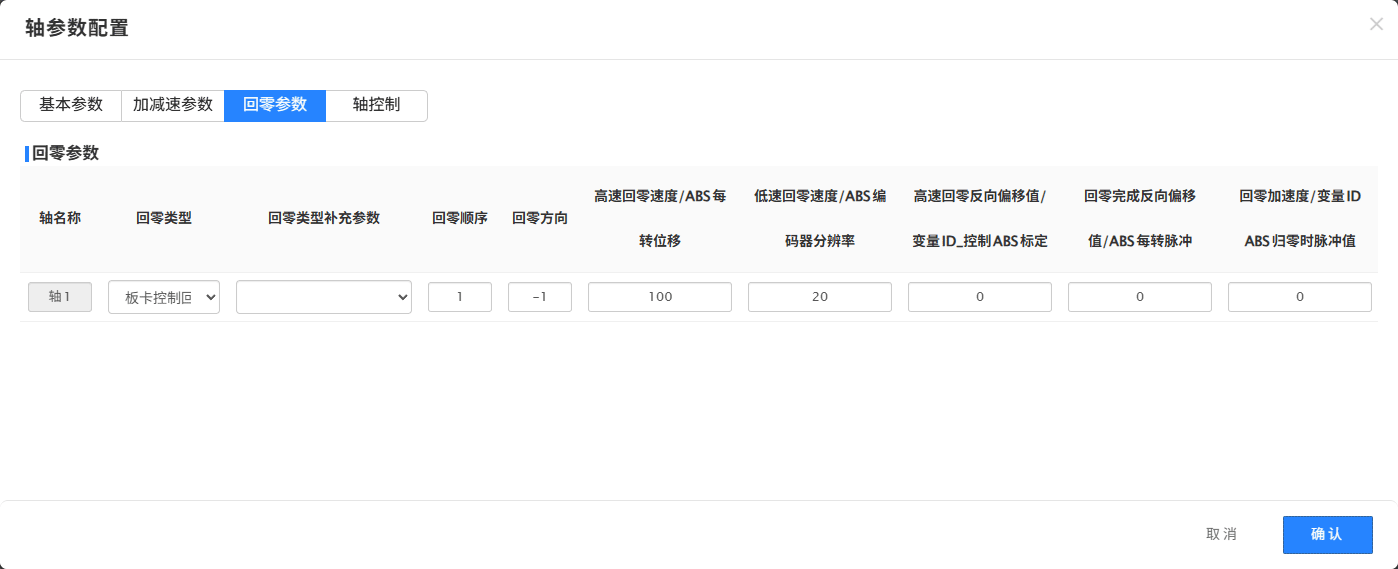Click the 轴名称 column header
The height and width of the screenshot is (569, 1398).
(x=60, y=219)
